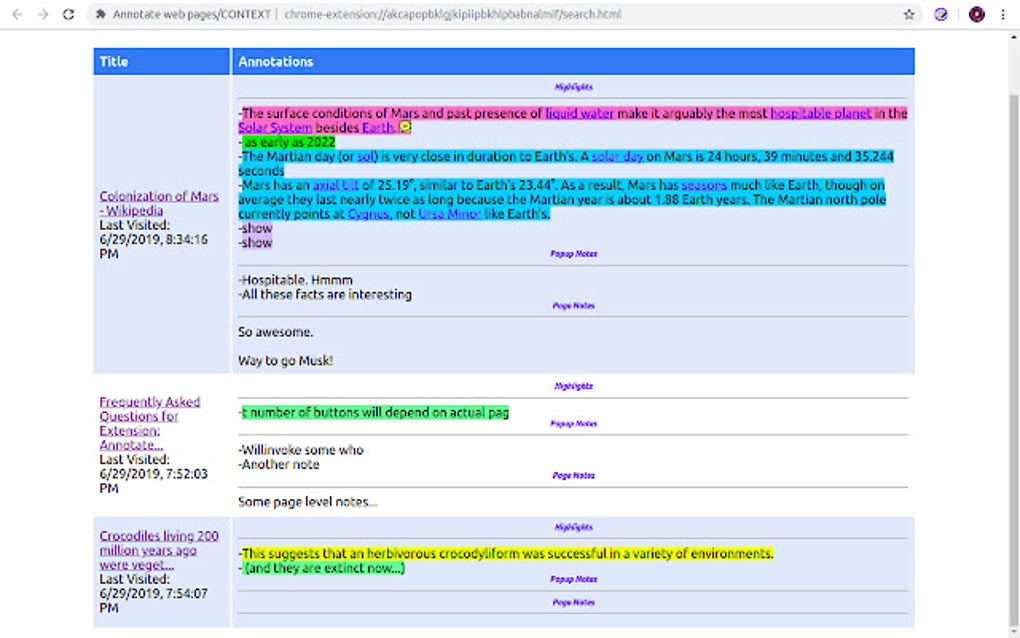This screenshot has width=1020, height=638.
Task: Click the 'liquid water' hyperlink
Action: [581, 113]
